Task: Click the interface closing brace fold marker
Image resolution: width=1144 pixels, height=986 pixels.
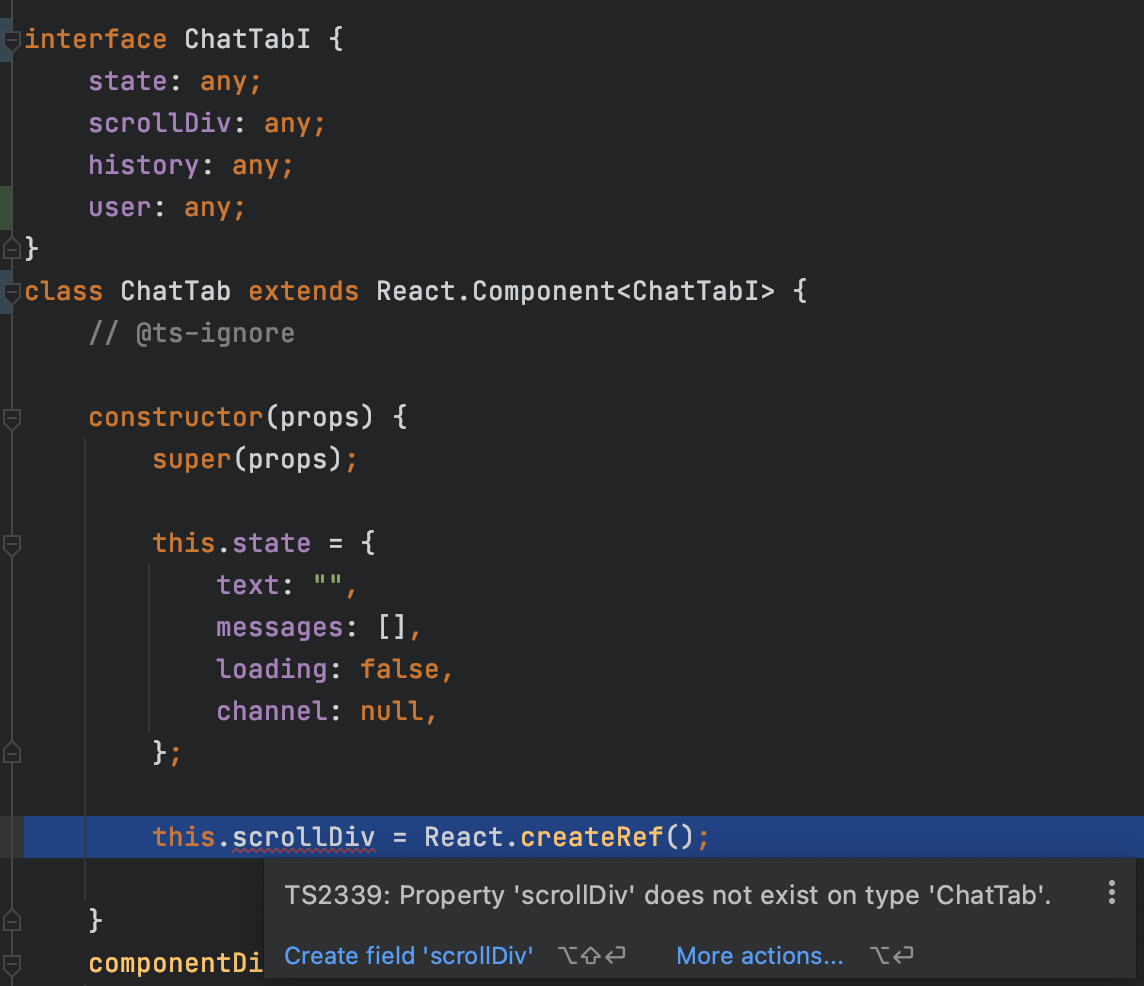Action: (12, 249)
